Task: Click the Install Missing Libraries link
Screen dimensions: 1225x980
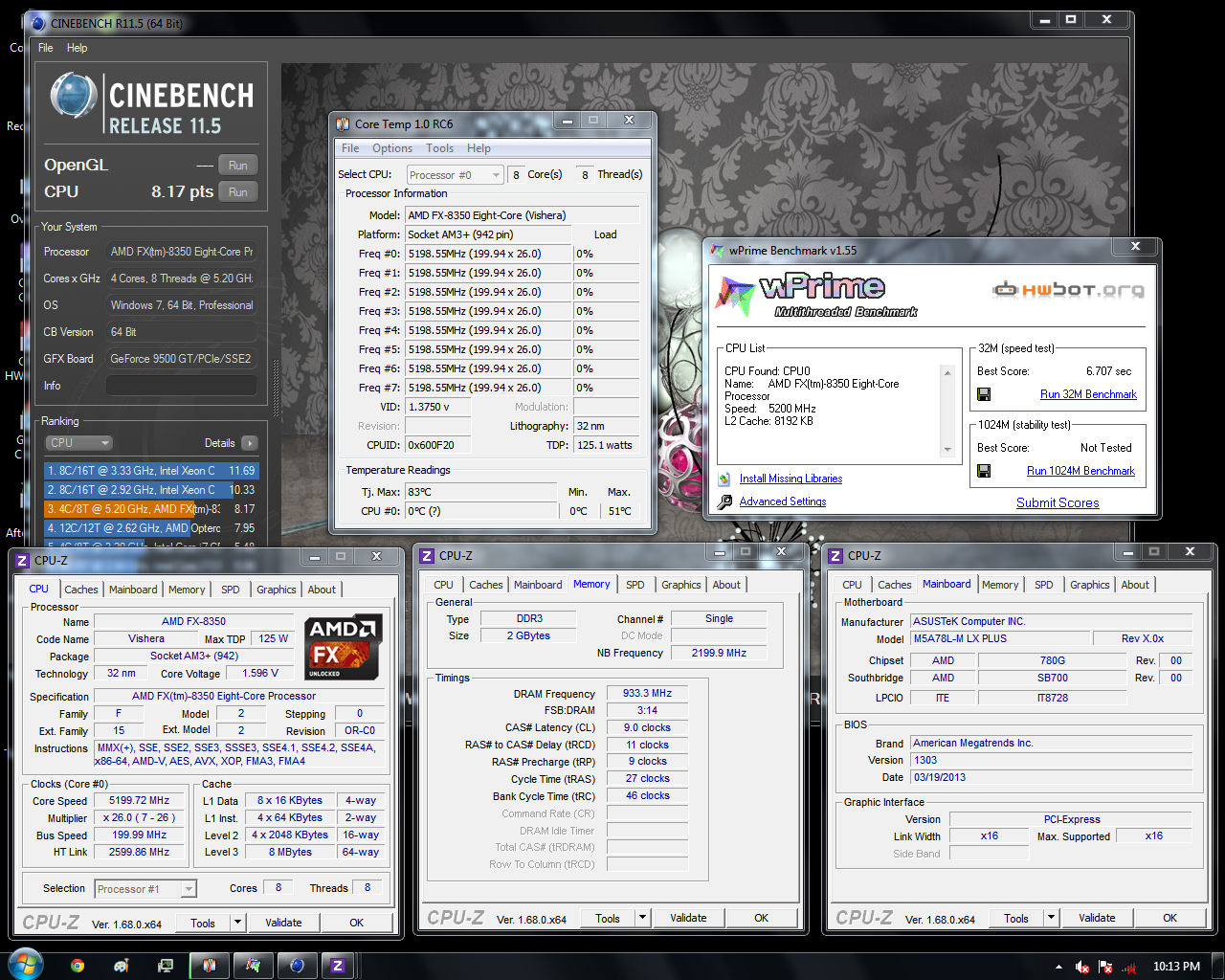Action: pyautogui.click(x=791, y=479)
